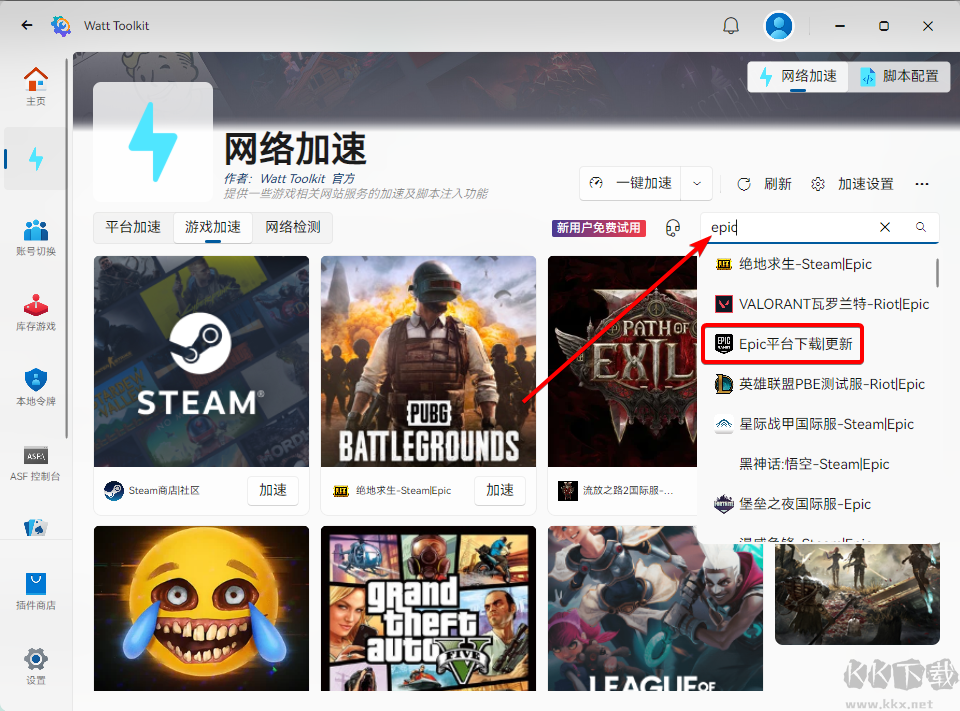This screenshot has width=960, height=711.
Task: Click the Watt Toolkit logo icon
Action: point(61,26)
